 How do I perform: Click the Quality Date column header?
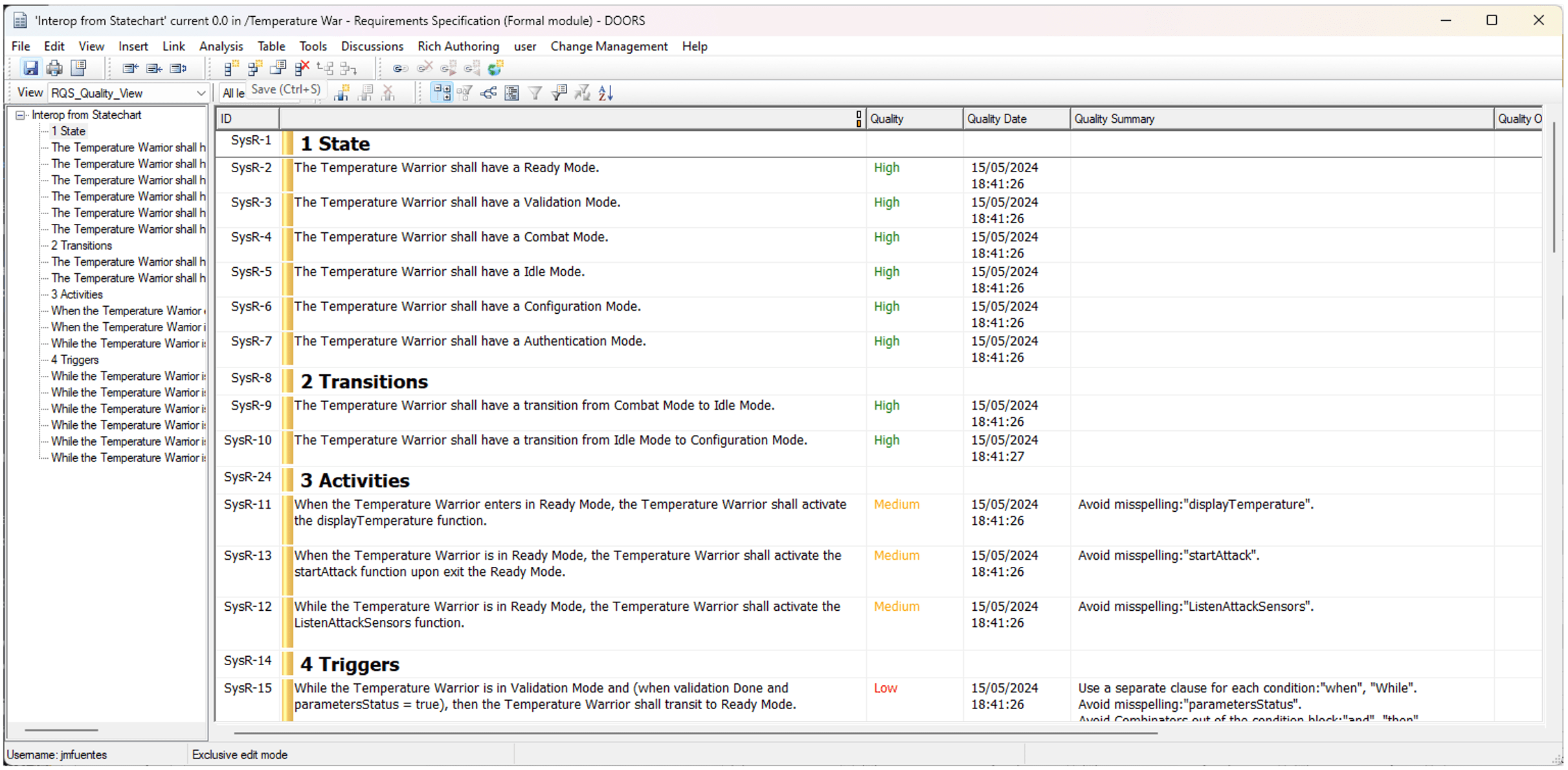click(x=1016, y=119)
